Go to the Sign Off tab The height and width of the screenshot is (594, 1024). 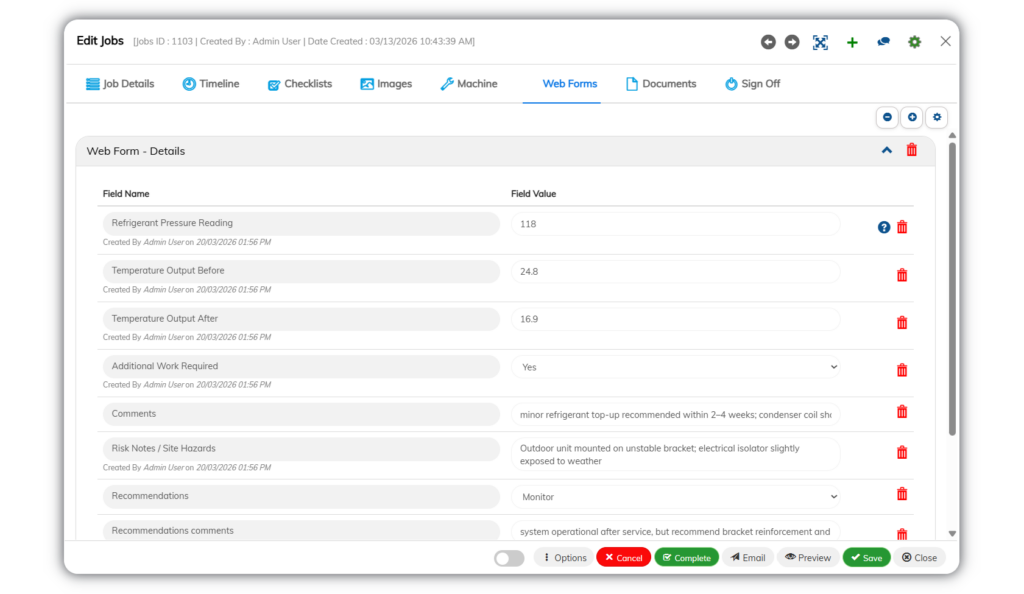(752, 84)
